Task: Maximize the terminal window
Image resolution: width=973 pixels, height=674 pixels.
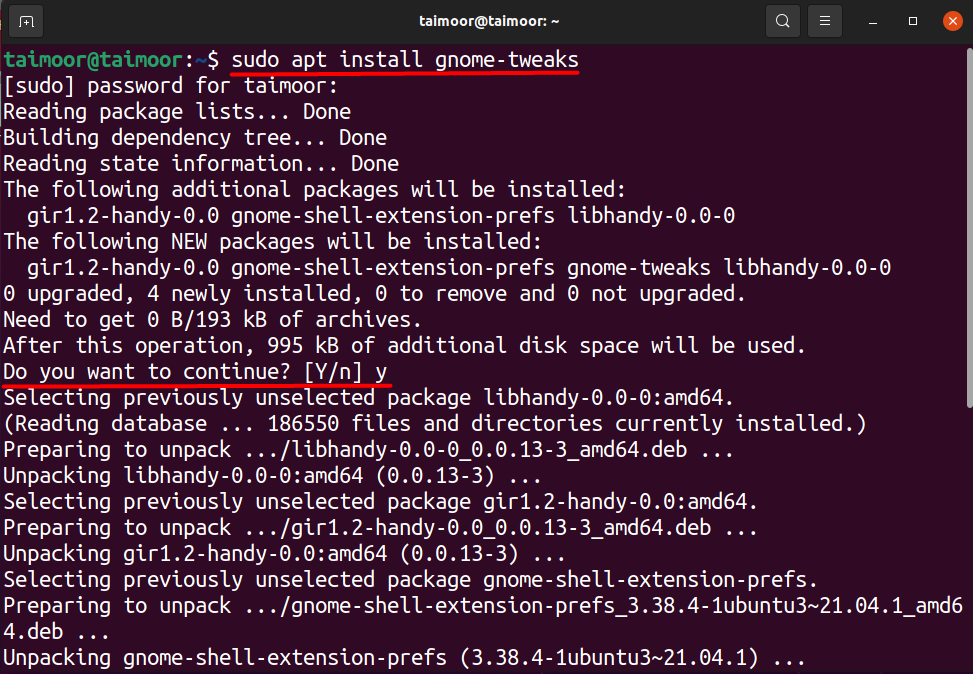Action: pos(913,21)
